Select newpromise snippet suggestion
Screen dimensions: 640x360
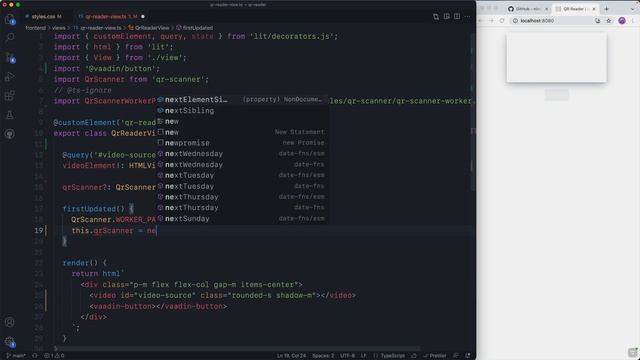[x=242, y=143]
